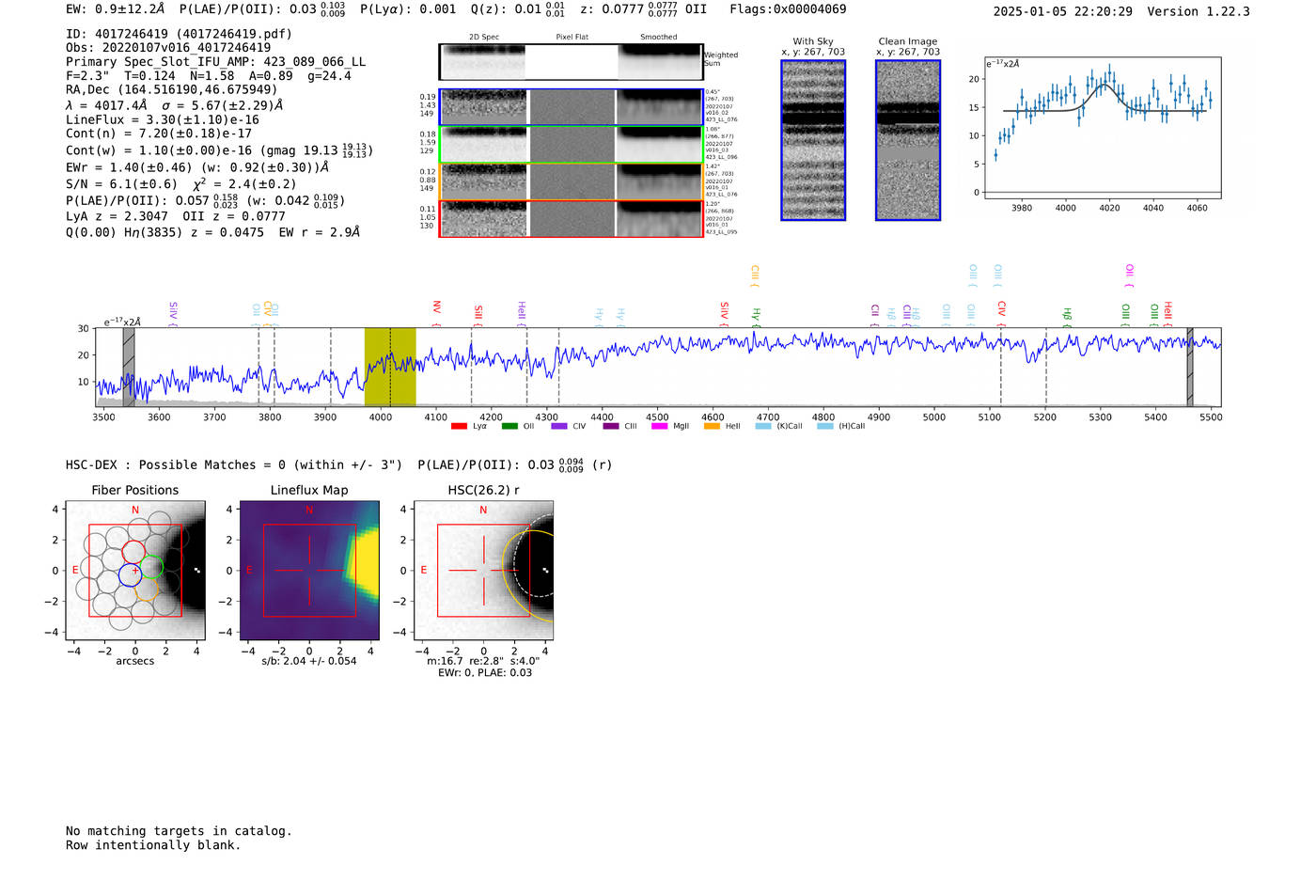Click the 'λ = 4017.4Å' wavelength line
The width and height of the screenshot is (1316, 896).
point(106,105)
